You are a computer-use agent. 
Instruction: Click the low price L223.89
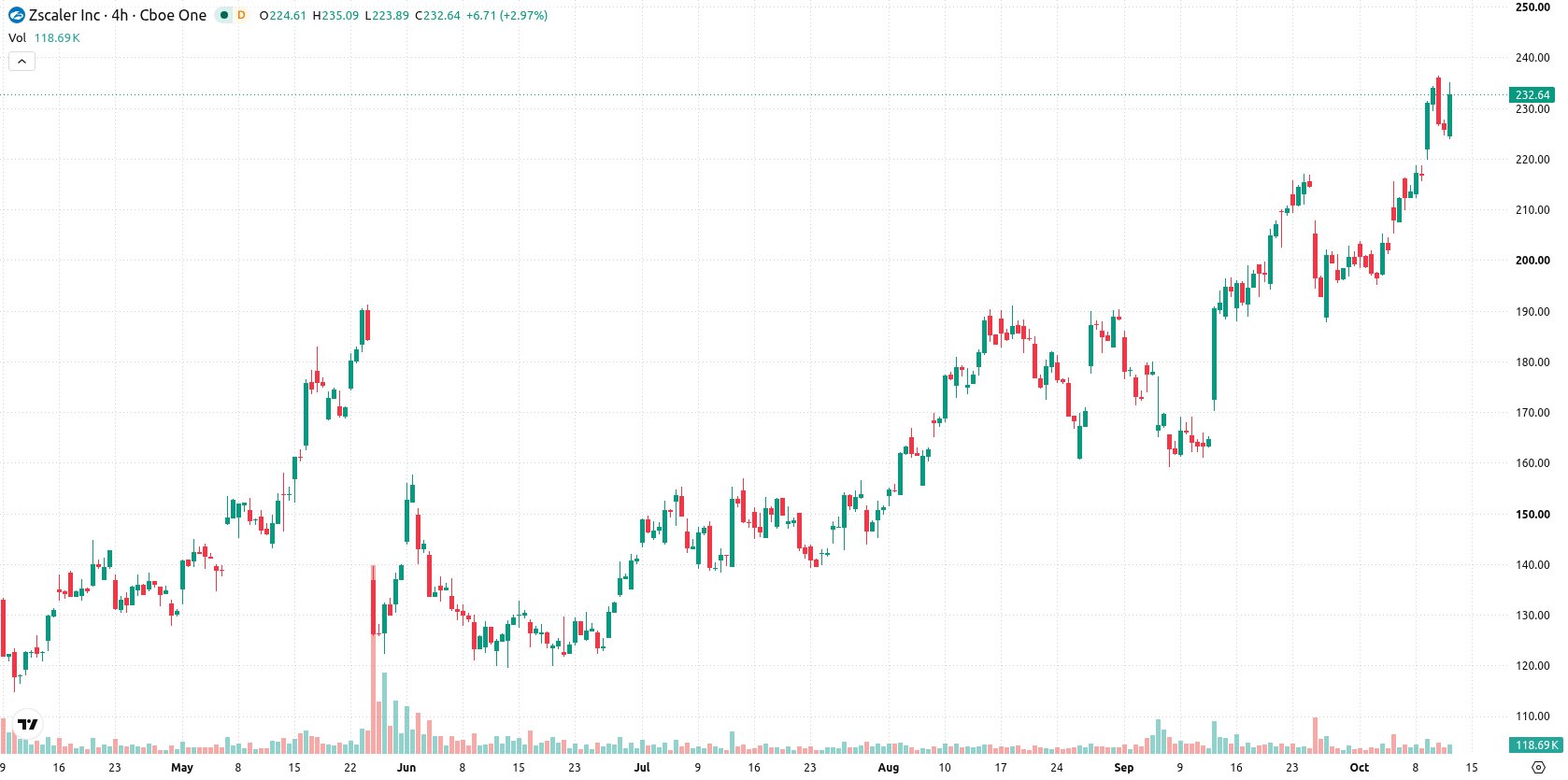[x=387, y=16]
